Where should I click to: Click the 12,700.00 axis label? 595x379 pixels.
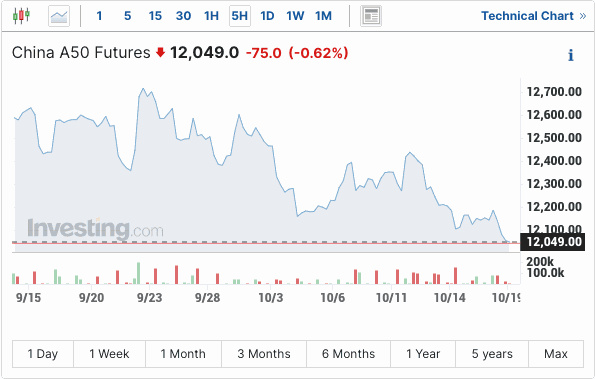click(x=554, y=92)
